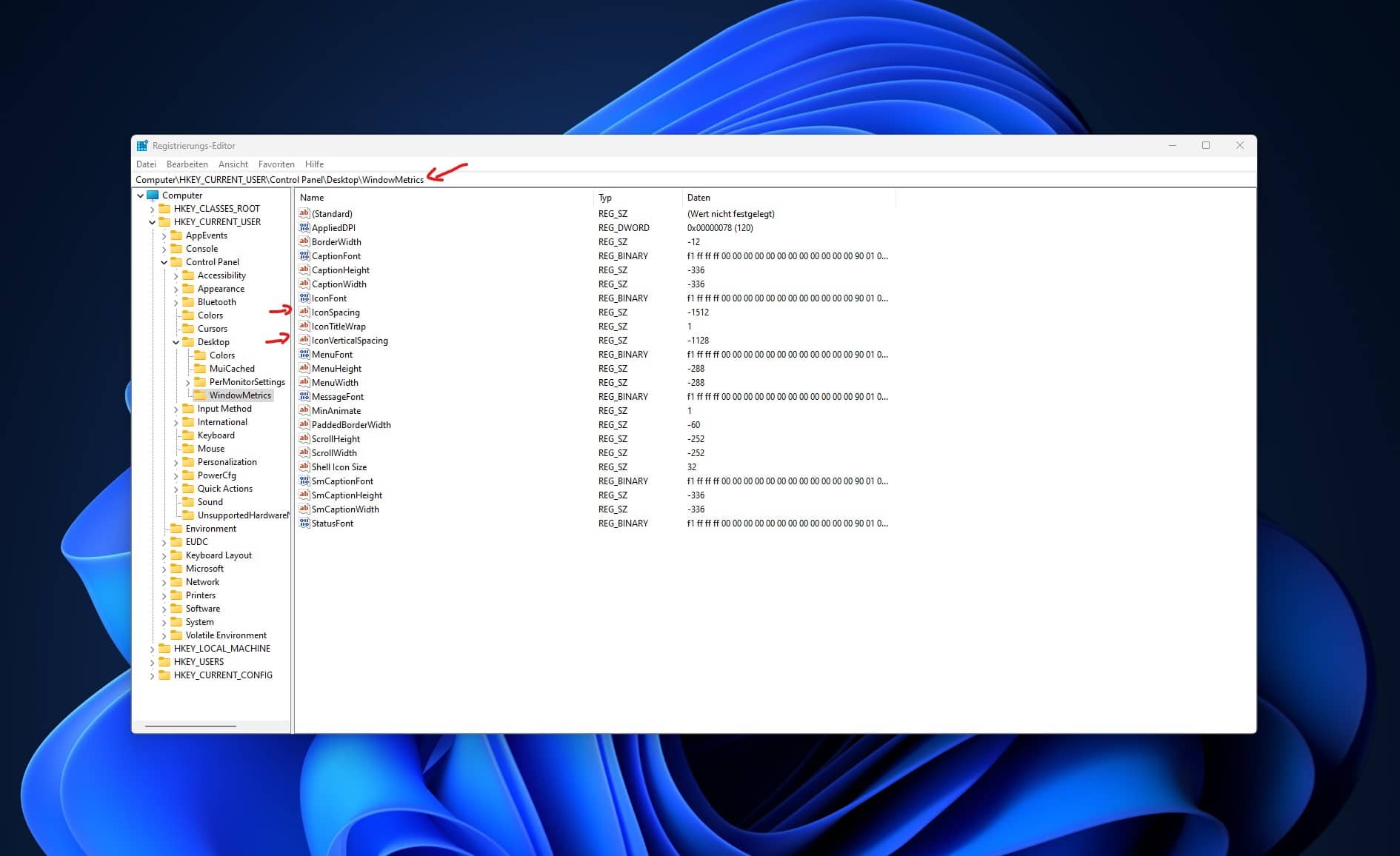1400x856 pixels.
Task: Click the Registry Editor app icon in title bar
Action: tap(142, 146)
